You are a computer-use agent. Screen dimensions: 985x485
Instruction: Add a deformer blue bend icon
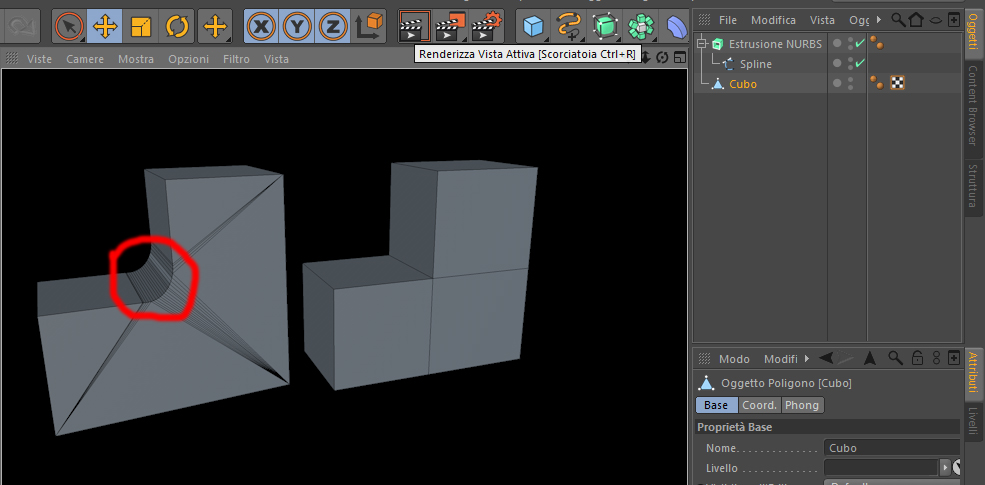click(675, 26)
